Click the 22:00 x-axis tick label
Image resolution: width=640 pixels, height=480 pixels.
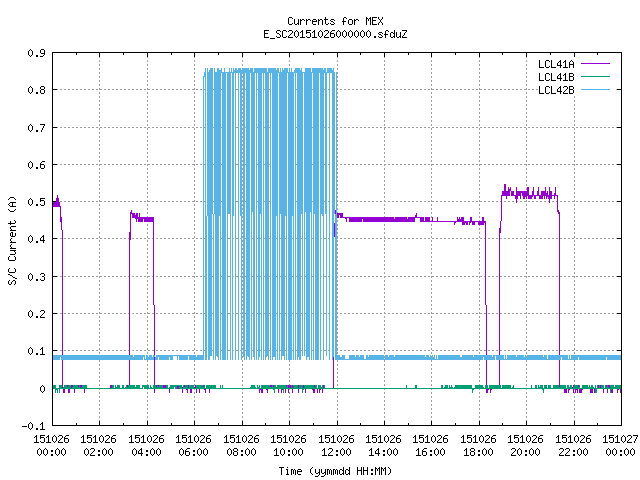tap(573, 452)
